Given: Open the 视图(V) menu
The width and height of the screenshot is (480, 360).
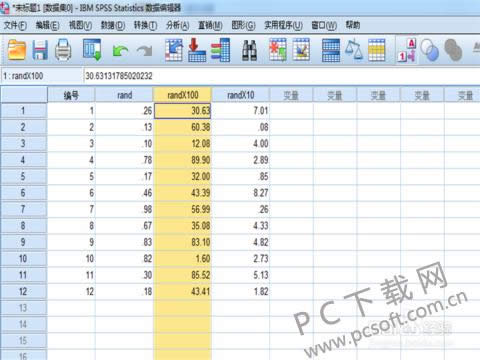Looking at the screenshot, I should [80, 25].
